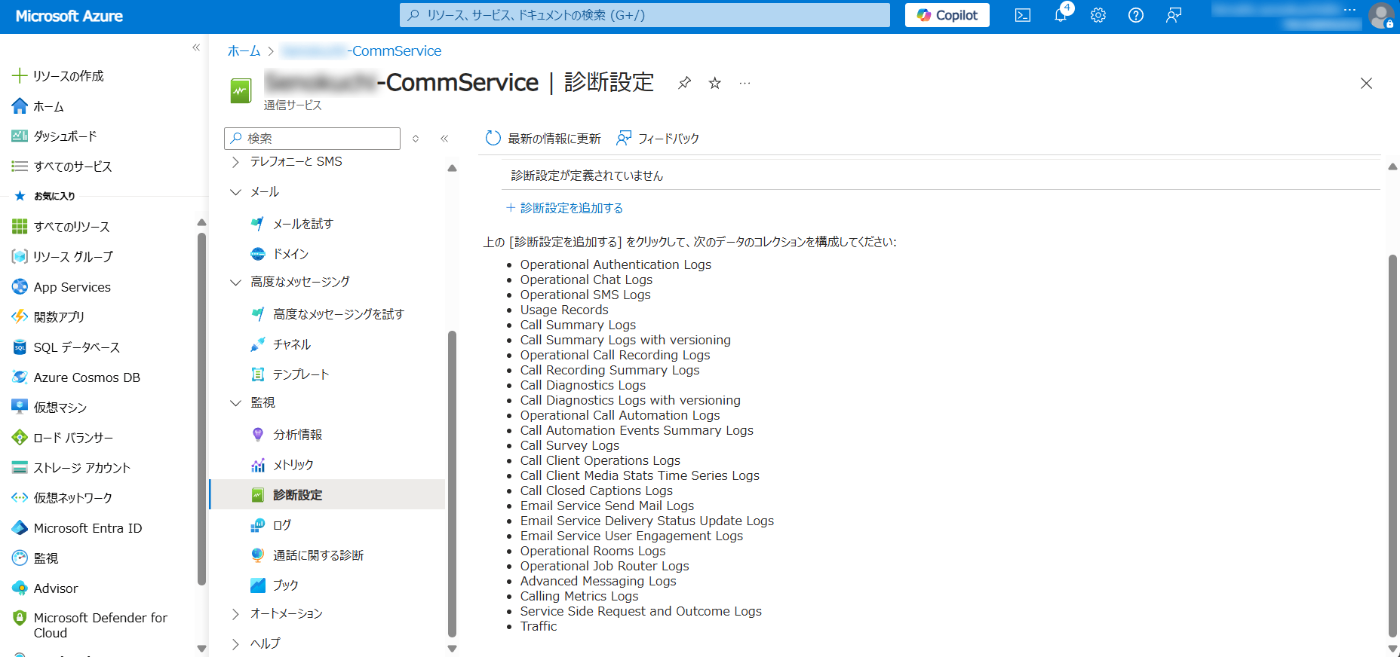The height and width of the screenshot is (657, 1400).
Task: Open the help question mark icon
Action: click(x=1136, y=15)
